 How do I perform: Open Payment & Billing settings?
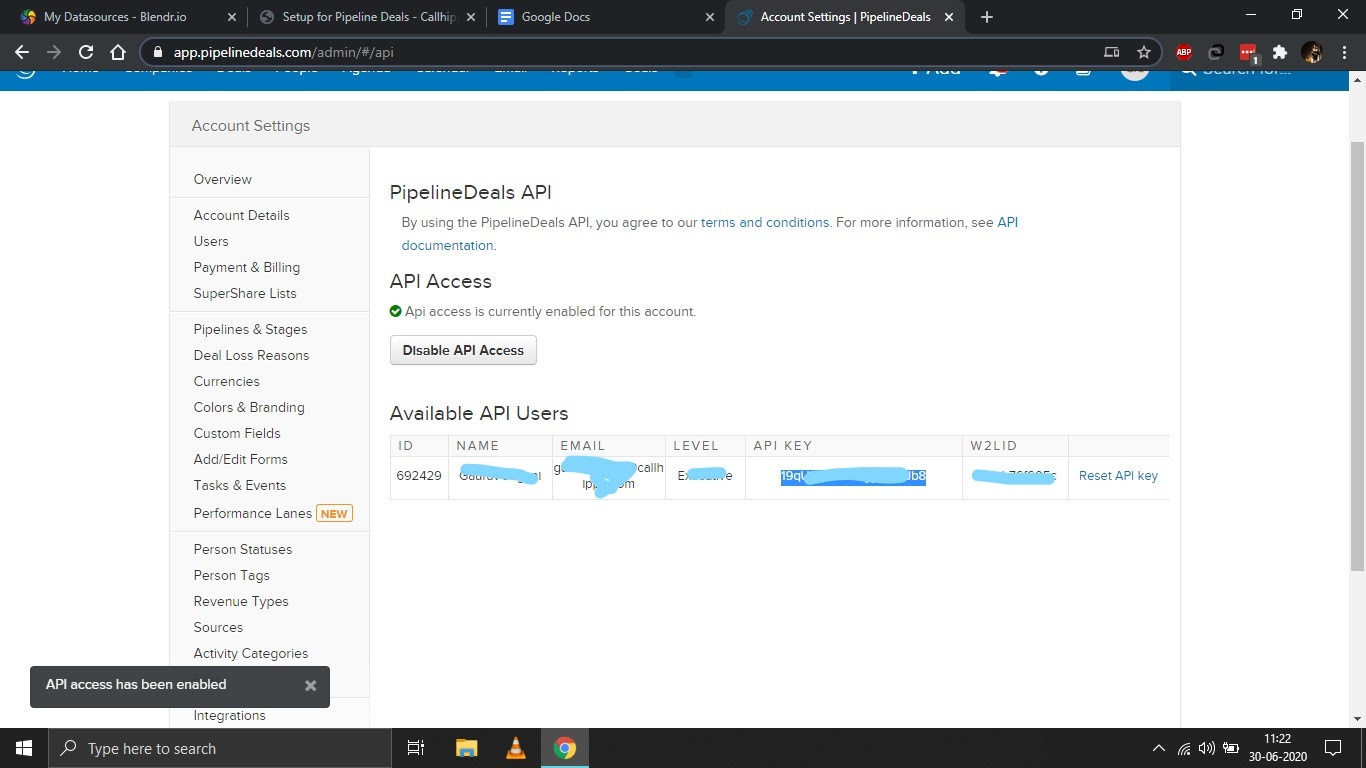pos(247,268)
